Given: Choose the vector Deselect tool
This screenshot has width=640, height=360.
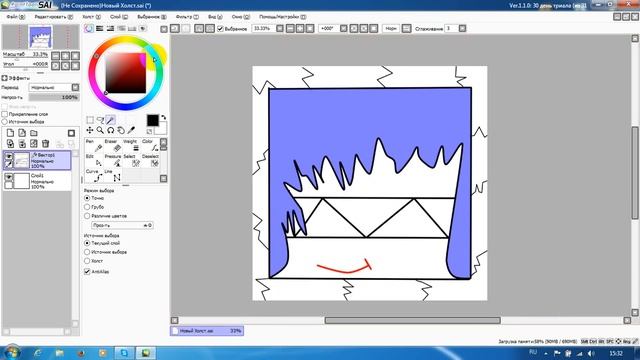Looking at the screenshot, I should point(150,160).
